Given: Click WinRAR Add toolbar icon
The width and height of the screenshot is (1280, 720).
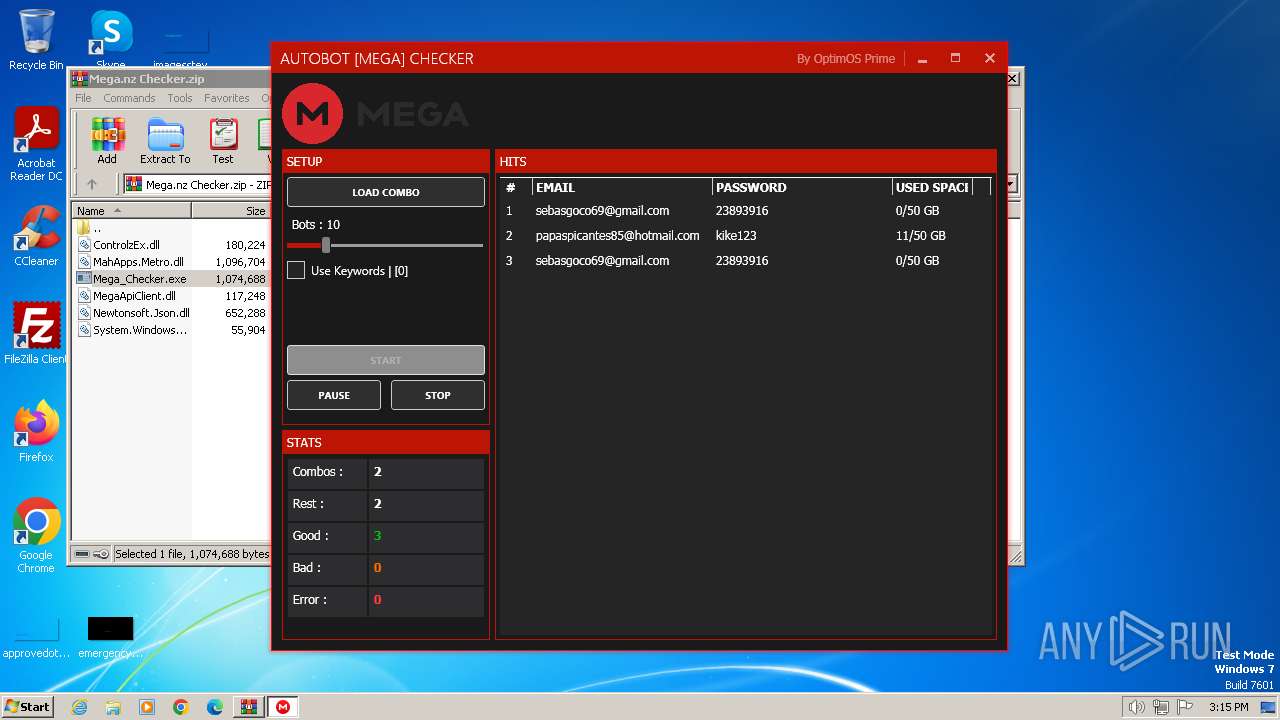Looking at the screenshot, I should (107, 141).
